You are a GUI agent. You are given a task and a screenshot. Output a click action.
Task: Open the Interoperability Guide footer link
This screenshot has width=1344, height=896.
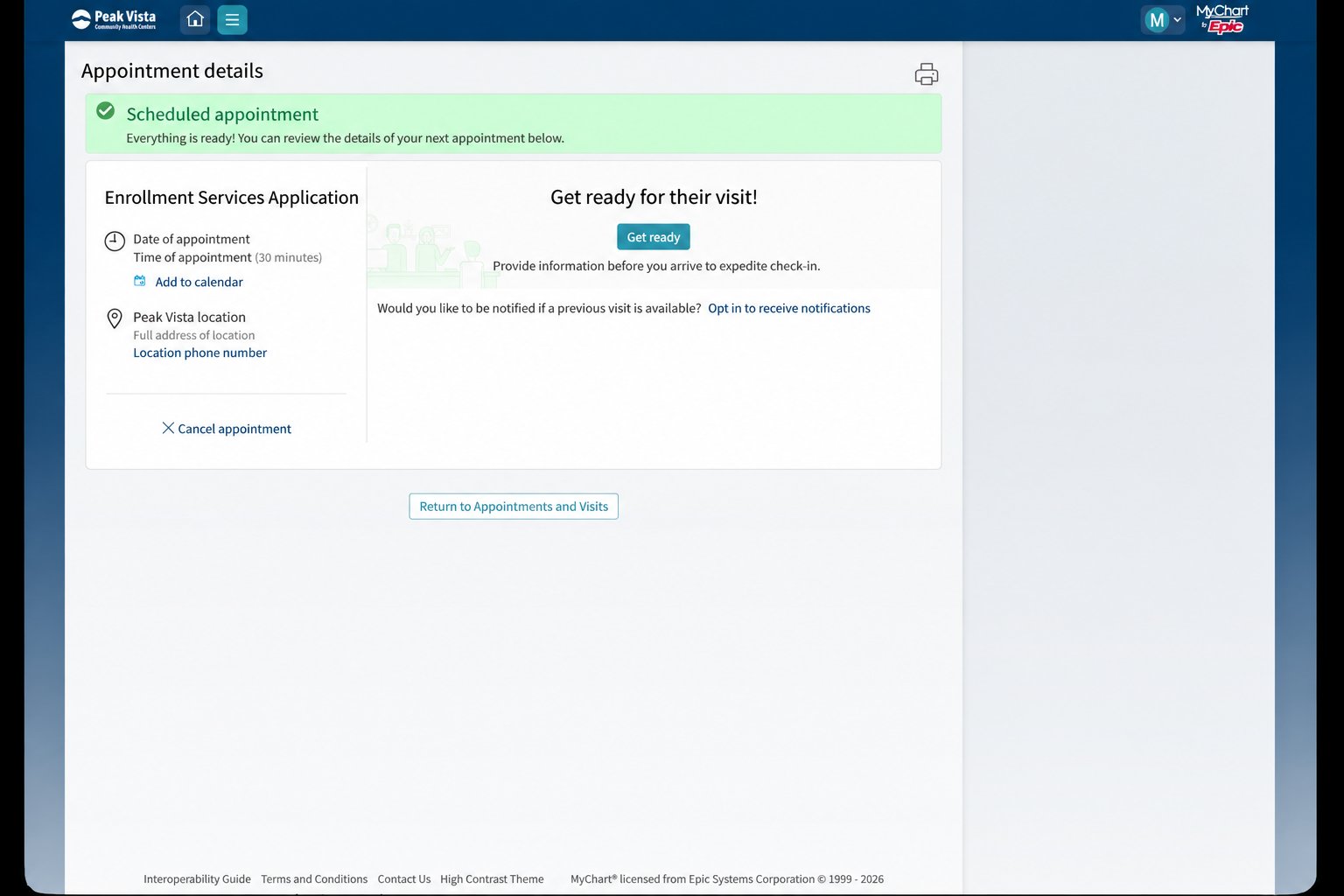[x=197, y=879]
